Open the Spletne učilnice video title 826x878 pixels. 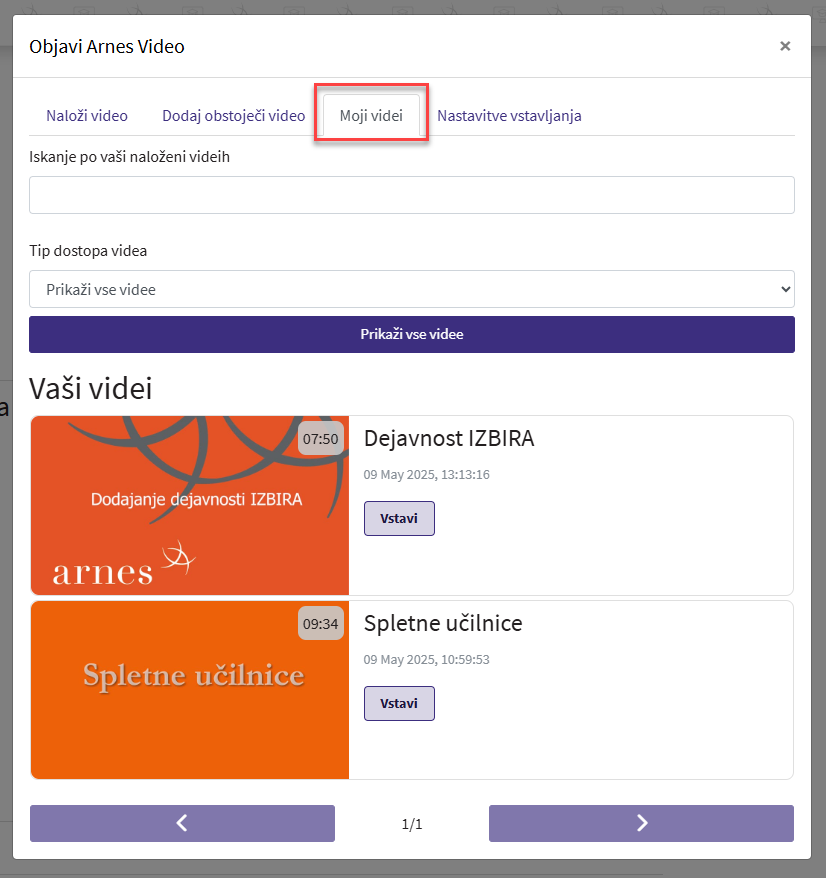tap(443, 623)
